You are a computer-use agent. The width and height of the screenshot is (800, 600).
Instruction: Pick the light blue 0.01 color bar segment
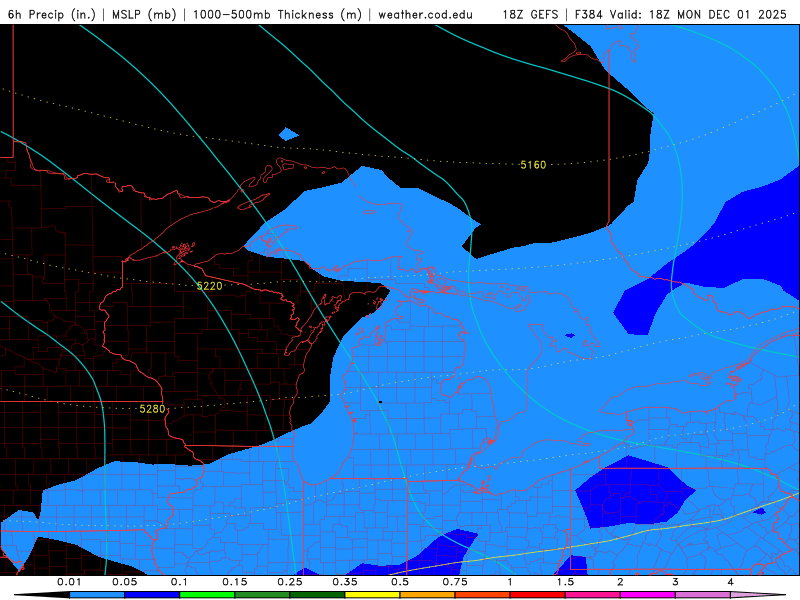[x=97, y=595]
